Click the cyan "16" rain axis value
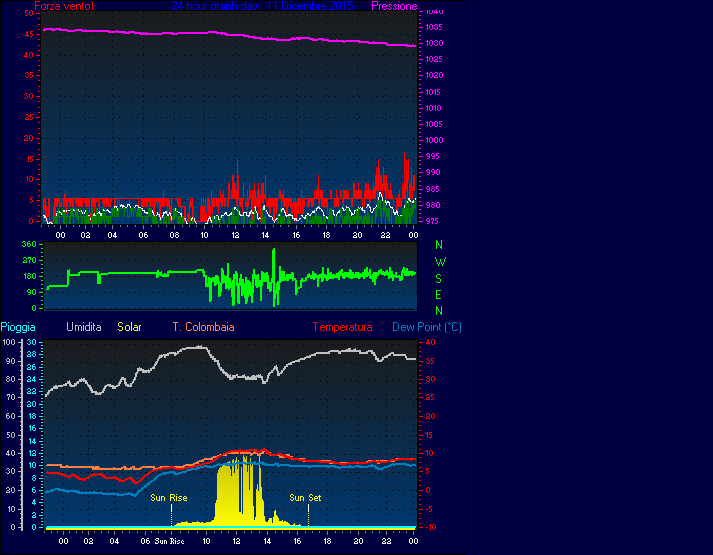Image resolution: width=713 pixels, height=555 pixels. tap(32, 428)
